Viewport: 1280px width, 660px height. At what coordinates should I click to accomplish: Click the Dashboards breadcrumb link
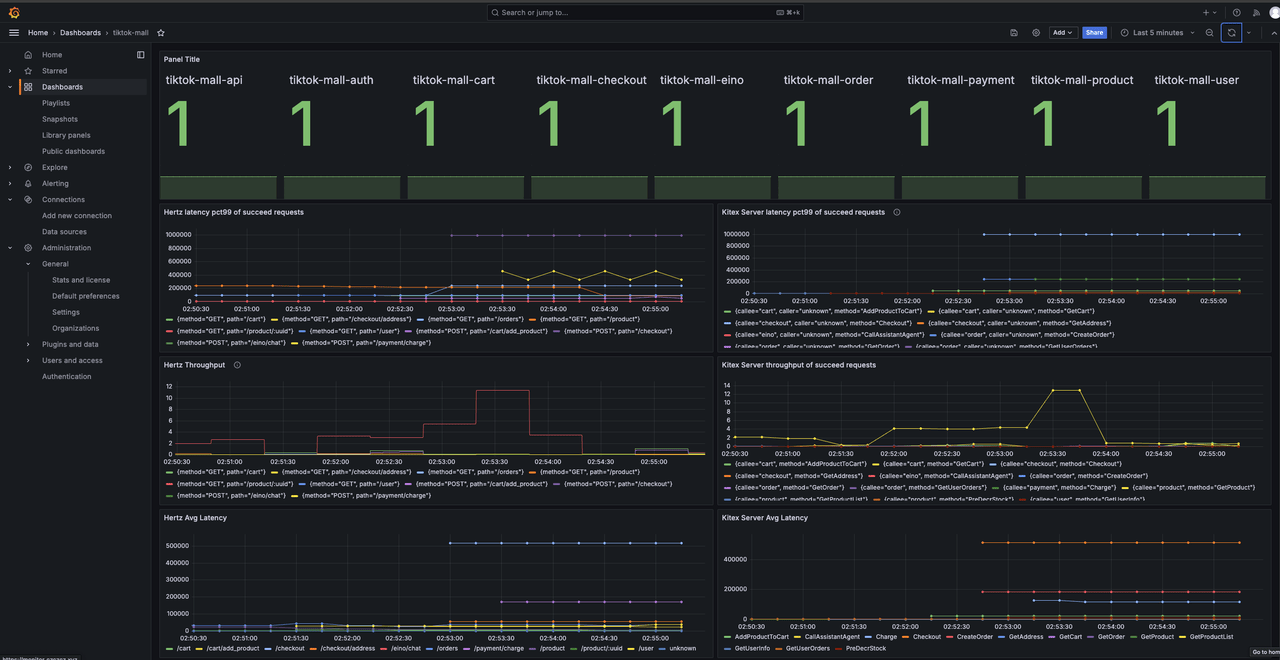[x=80, y=33]
